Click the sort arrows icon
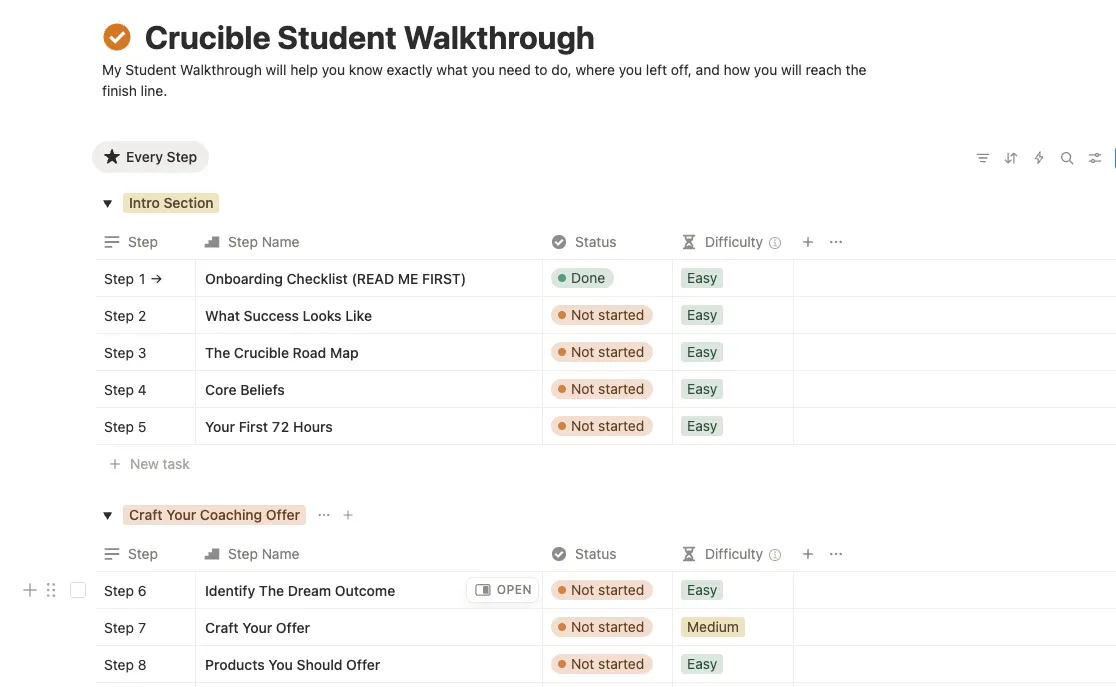Image resolution: width=1116 pixels, height=687 pixels. click(1011, 158)
